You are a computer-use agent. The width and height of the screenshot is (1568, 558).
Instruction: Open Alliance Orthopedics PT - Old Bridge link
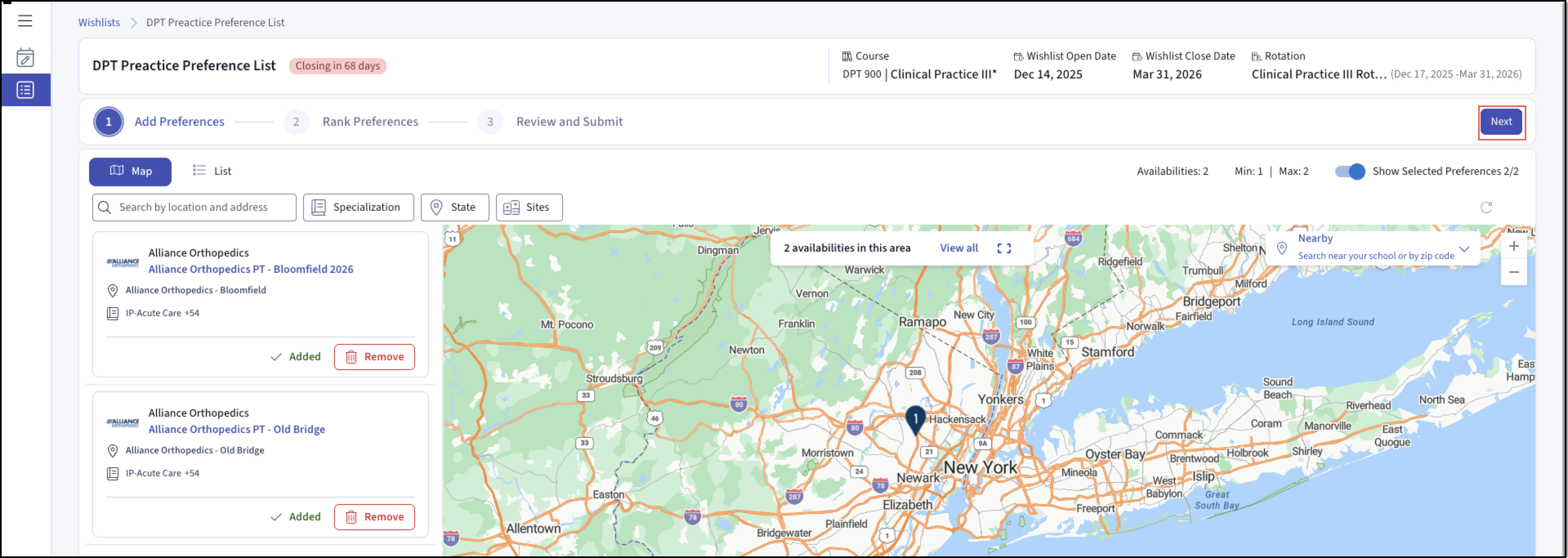[237, 429]
